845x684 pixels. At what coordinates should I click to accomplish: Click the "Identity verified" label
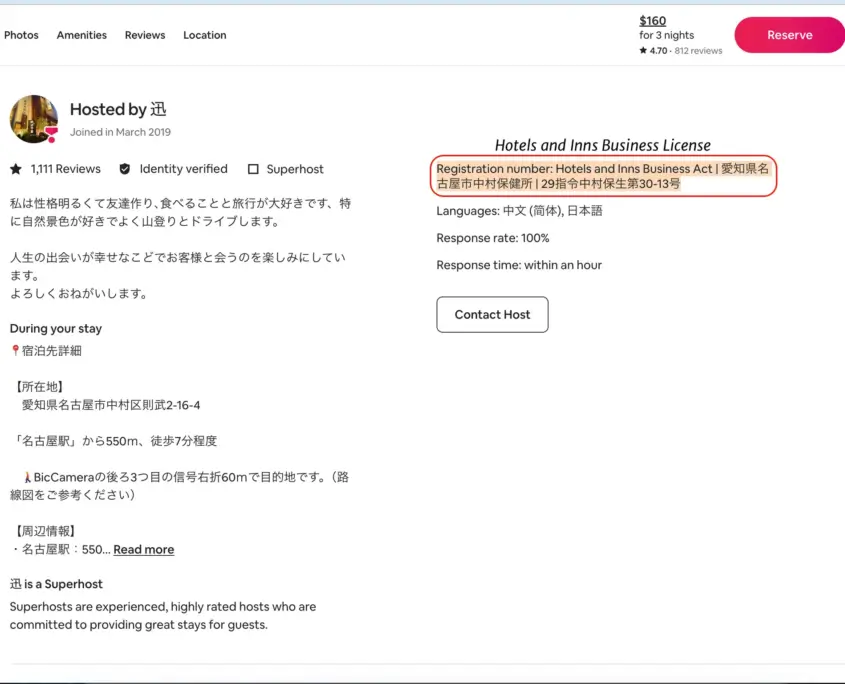[183, 169]
